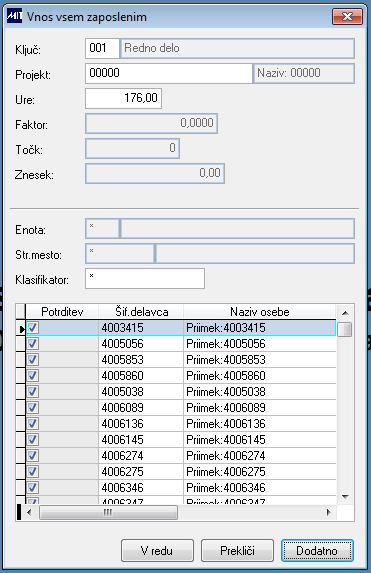The height and width of the screenshot is (573, 371).
Task: Select worker code cell 4005860
Action: click(x=141, y=376)
